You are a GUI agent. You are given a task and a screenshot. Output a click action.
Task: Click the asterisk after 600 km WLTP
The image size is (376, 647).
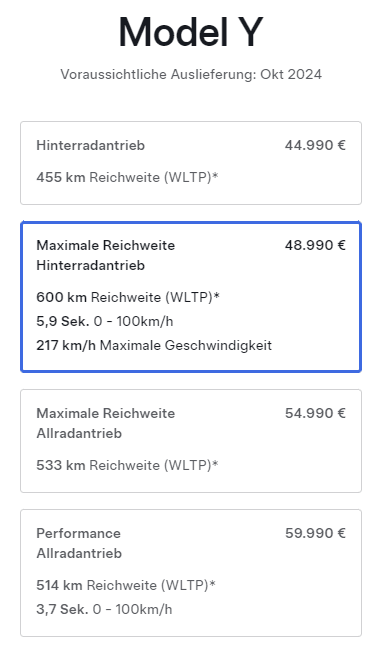pyautogui.click(x=216, y=296)
